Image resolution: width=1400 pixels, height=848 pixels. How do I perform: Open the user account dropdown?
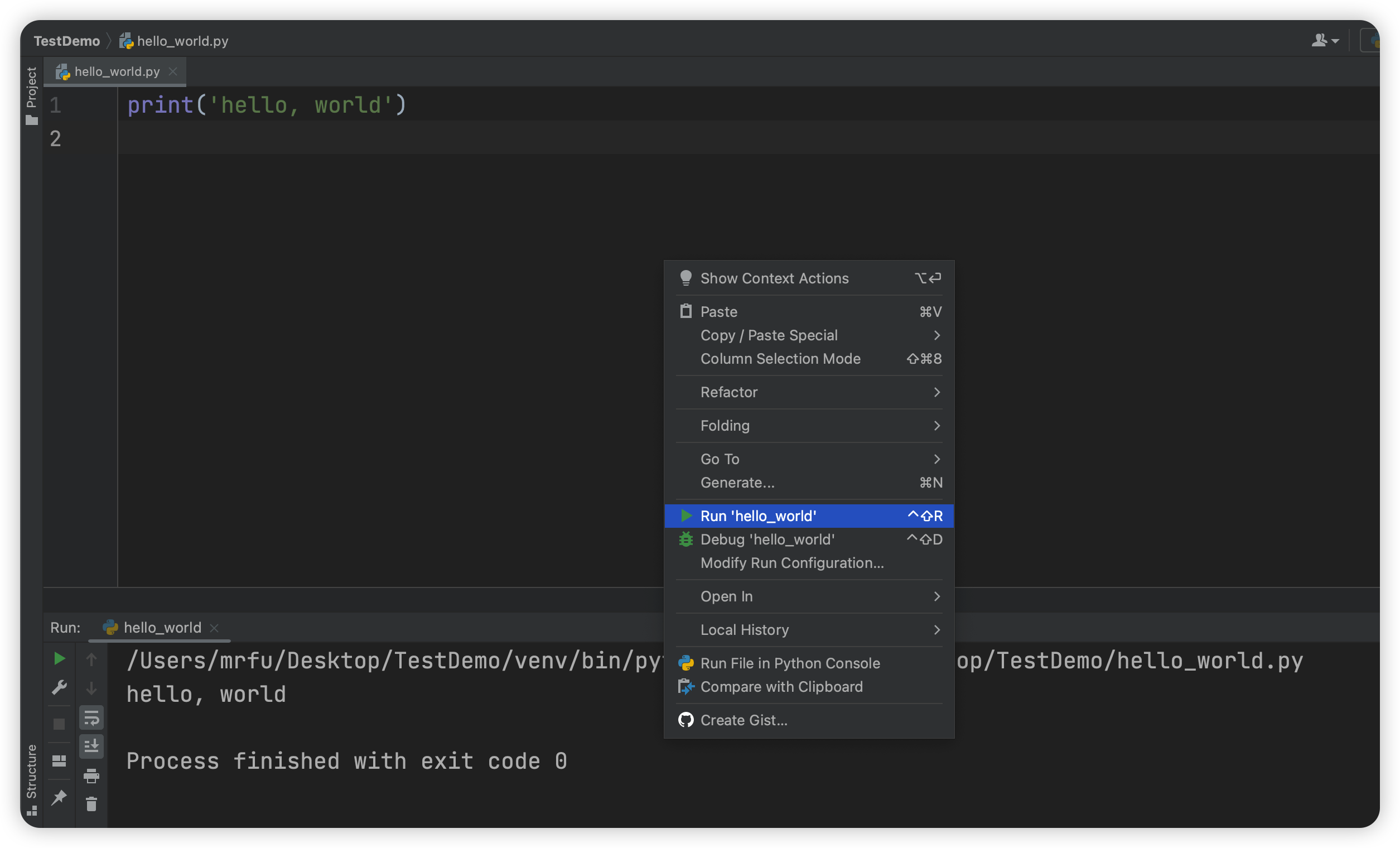click(1325, 40)
